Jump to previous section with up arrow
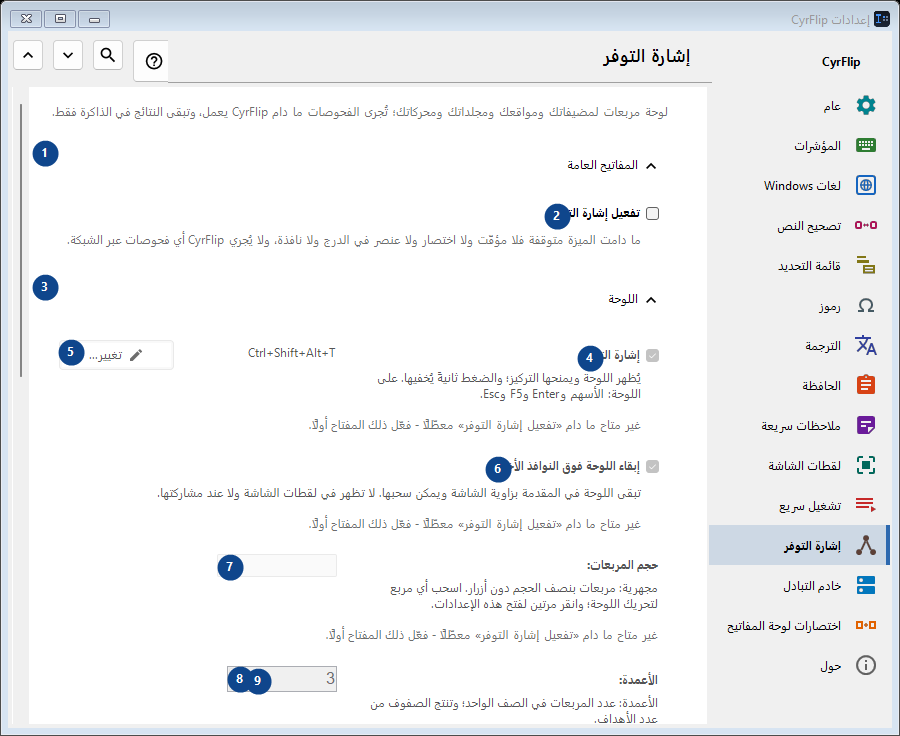 (28, 55)
